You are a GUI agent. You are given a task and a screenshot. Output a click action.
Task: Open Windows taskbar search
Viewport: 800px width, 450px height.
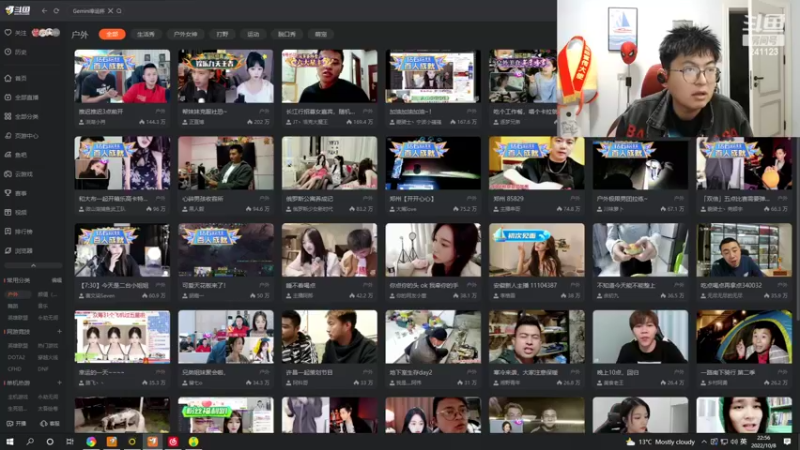[30, 441]
